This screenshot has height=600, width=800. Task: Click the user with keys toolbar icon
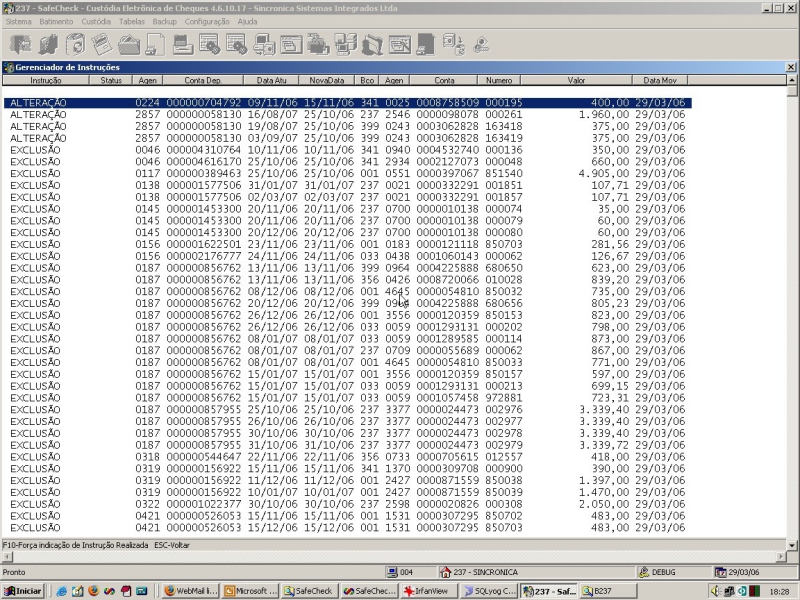(481, 44)
